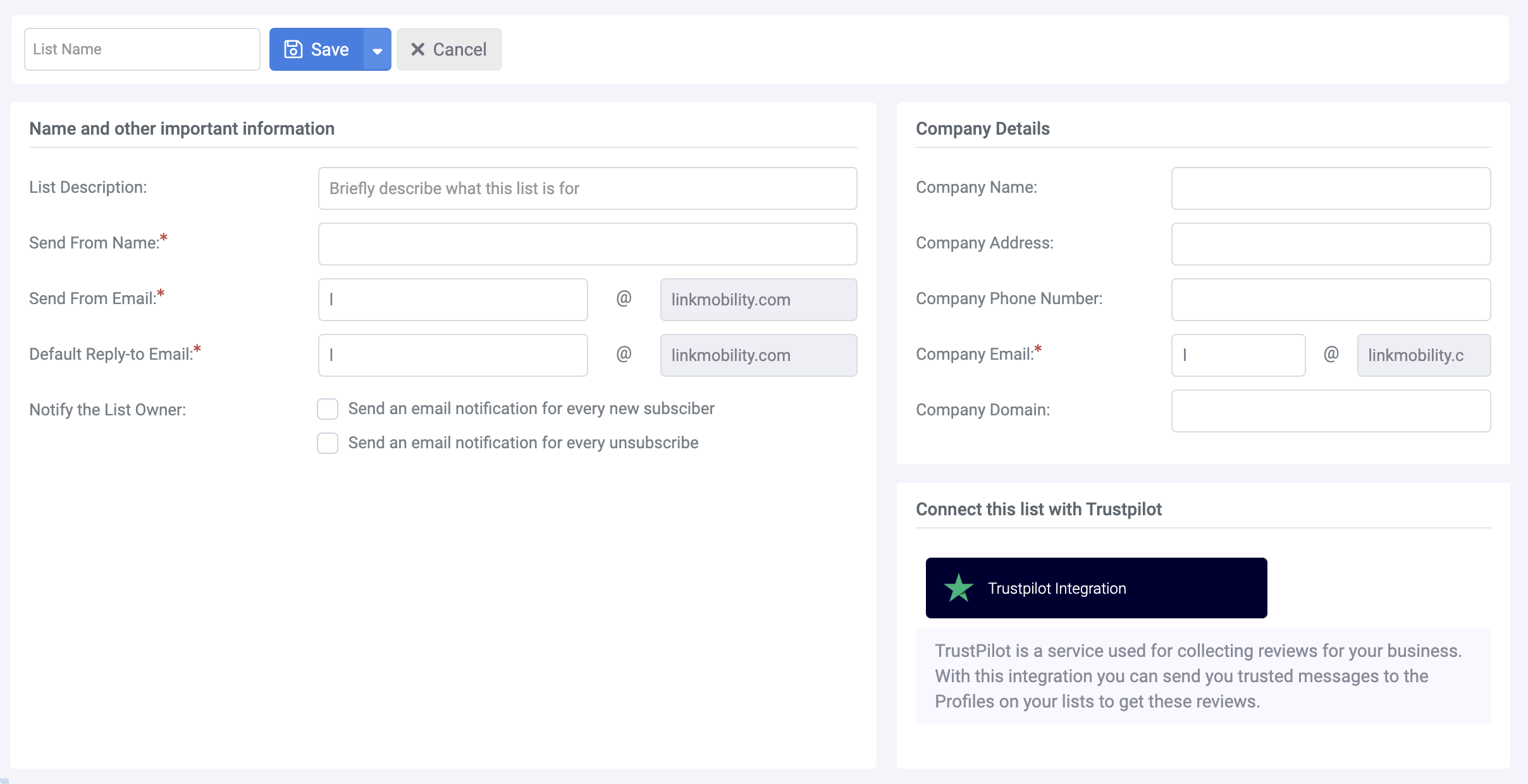
Task: Click the Save button
Action: pos(316,49)
